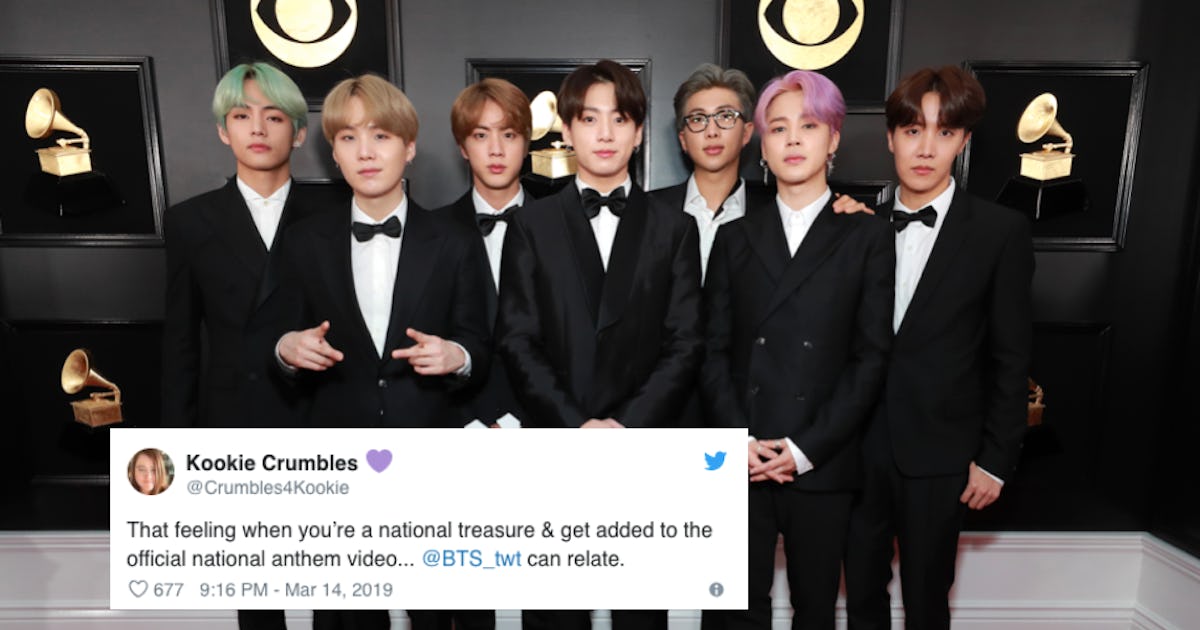1200x630 pixels.
Task: Click the gramophone trophy behind the center person
Action: pos(549,135)
